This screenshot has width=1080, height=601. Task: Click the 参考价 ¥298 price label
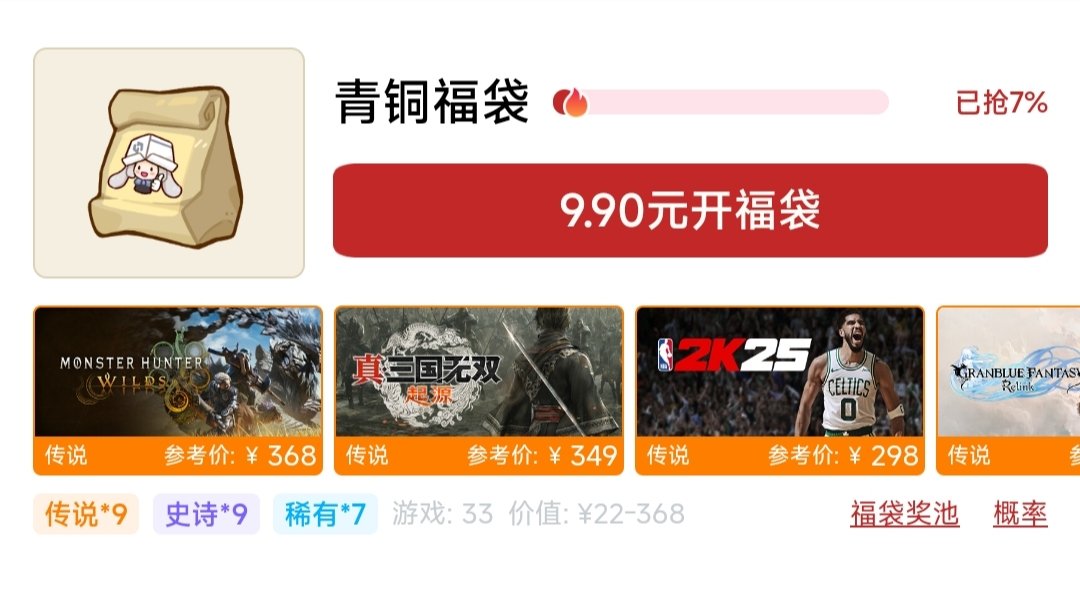[843, 456]
